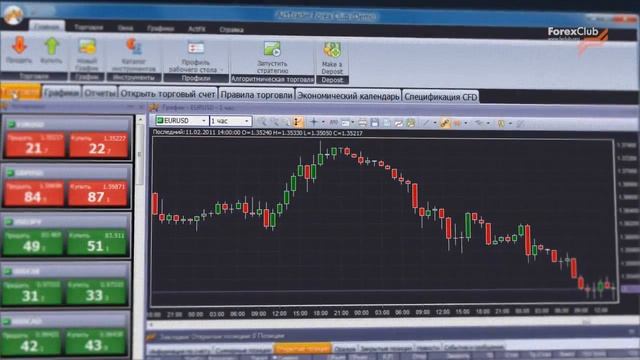Click the Buy tile showing 87
Viewport: 640px width, 360px height.
(x=98, y=194)
